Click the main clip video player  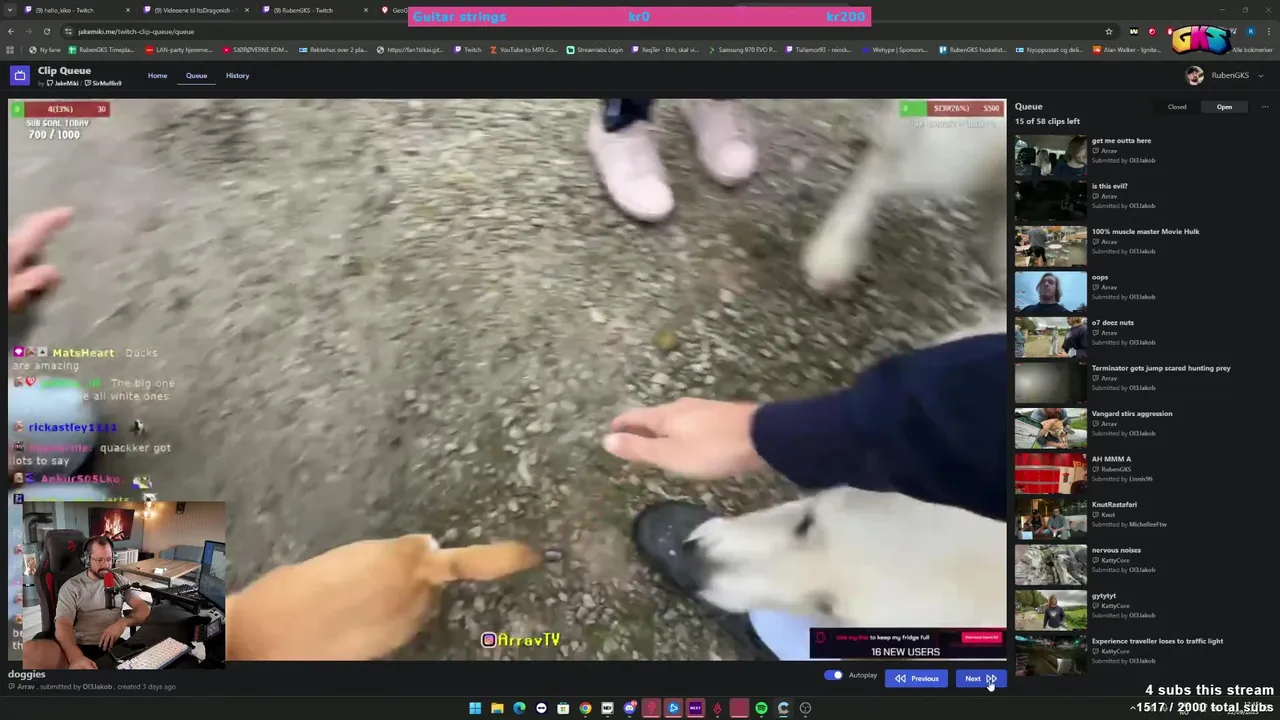(x=507, y=380)
